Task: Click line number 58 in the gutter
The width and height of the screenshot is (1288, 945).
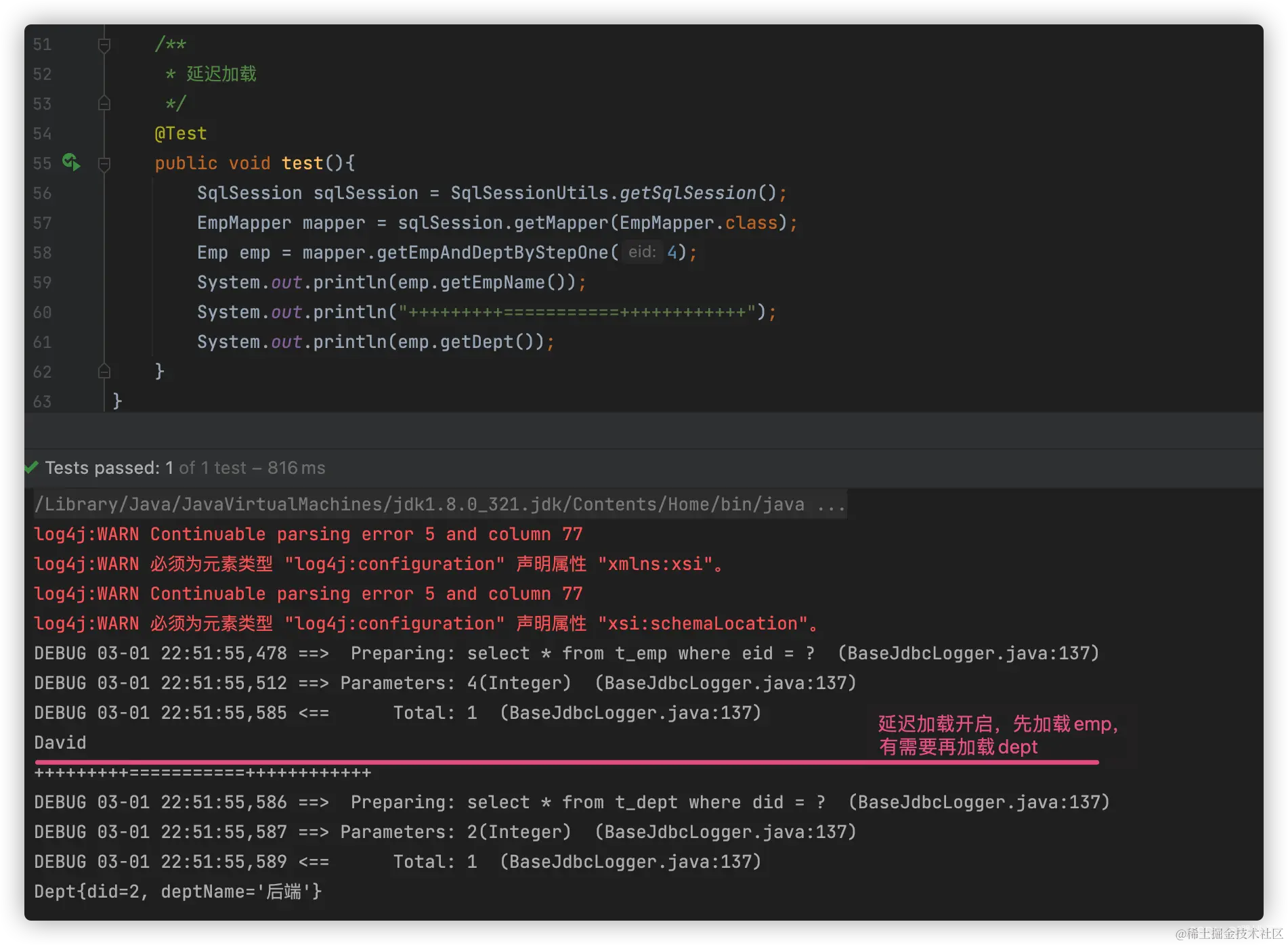Action: click(42, 252)
